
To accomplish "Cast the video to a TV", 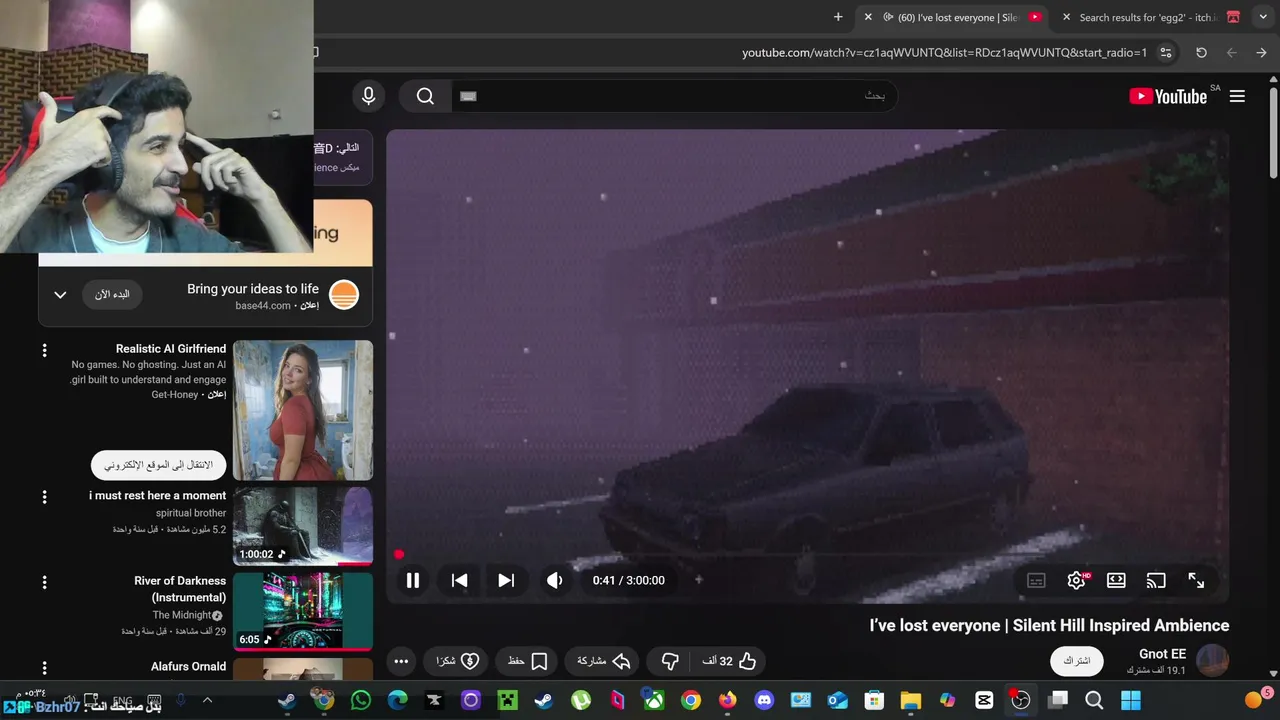I will (x=1156, y=580).
